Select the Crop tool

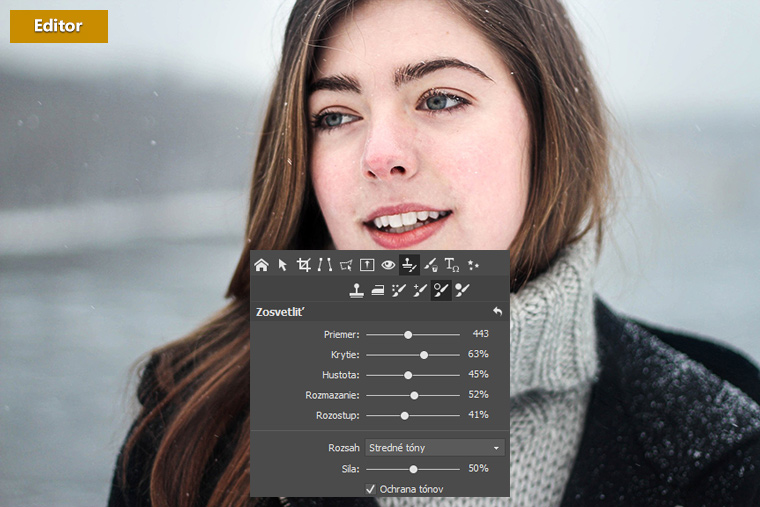[x=303, y=265]
